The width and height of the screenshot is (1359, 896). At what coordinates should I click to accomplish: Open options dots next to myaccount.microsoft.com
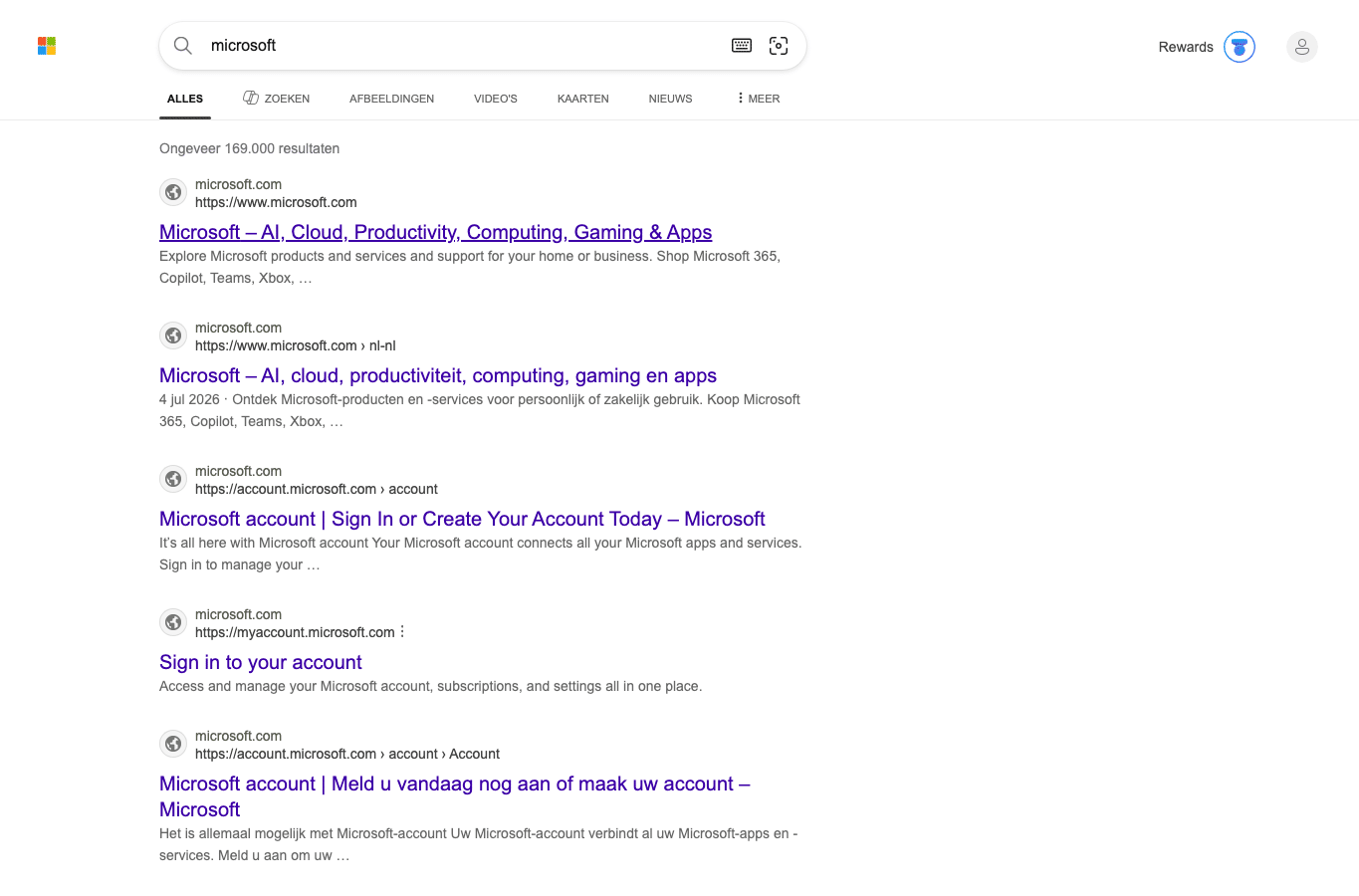pos(402,632)
